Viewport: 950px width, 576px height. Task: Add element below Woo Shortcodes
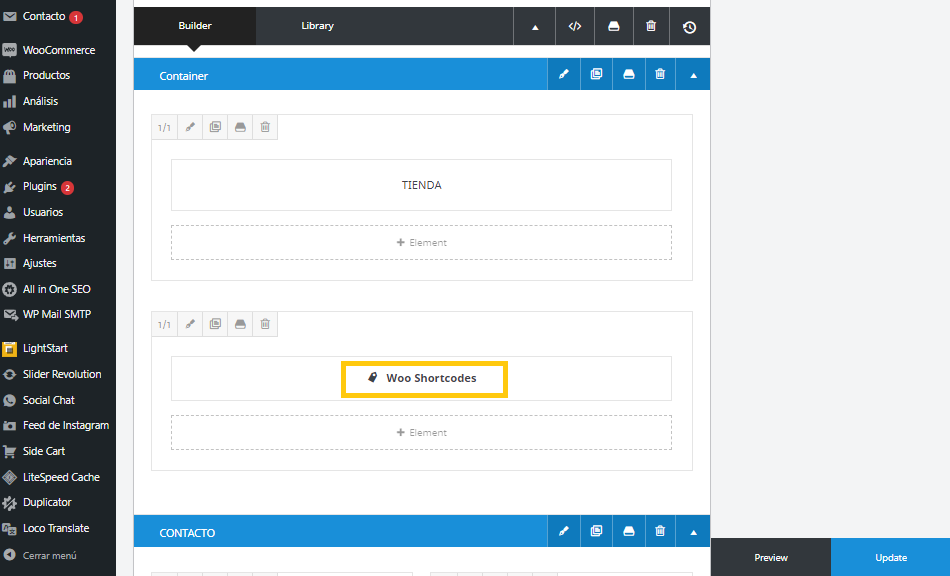pos(421,433)
